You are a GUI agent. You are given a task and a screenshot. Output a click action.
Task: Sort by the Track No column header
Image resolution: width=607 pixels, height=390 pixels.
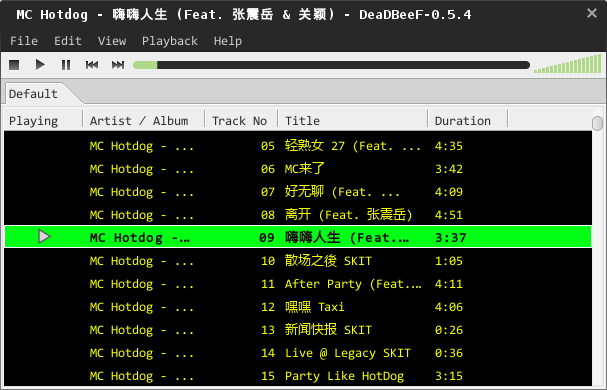tap(240, 120)
